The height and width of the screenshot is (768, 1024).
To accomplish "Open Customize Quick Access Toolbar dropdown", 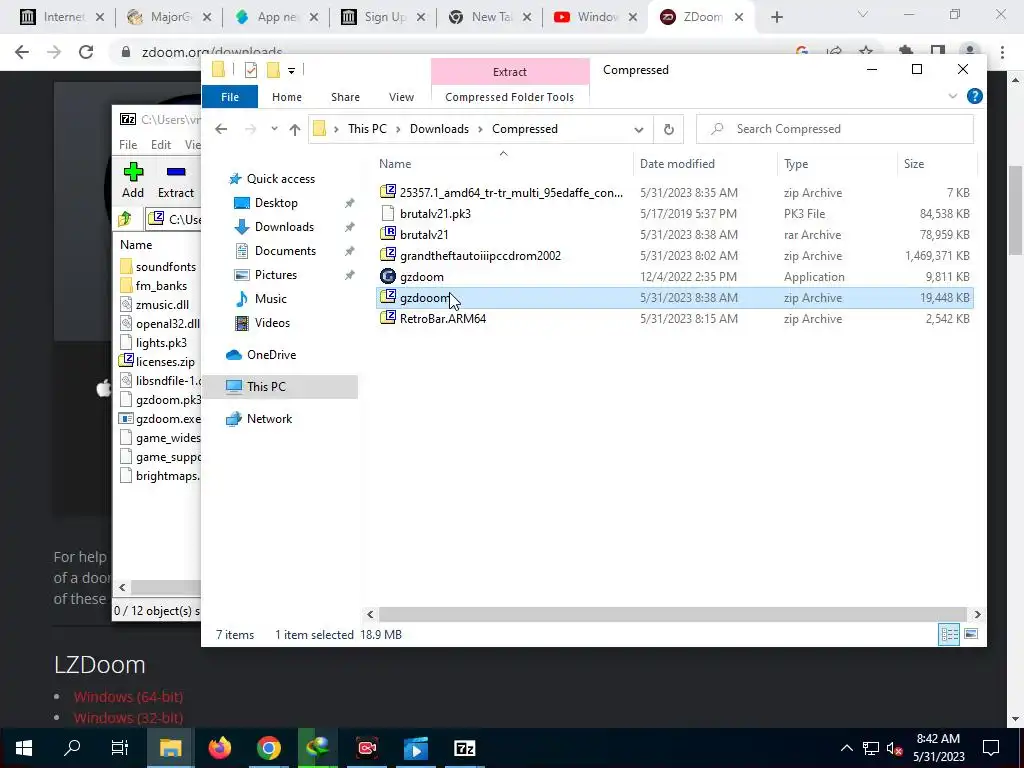I will point(291,71).
